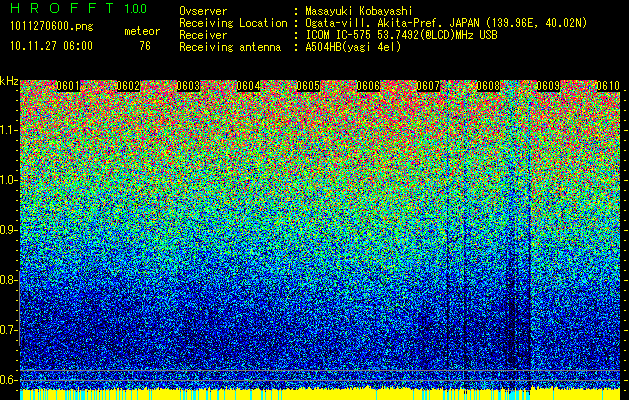Click time marker 0610
Image resolution: width=629 pixels, height=400 pixels.
(608, 86)
